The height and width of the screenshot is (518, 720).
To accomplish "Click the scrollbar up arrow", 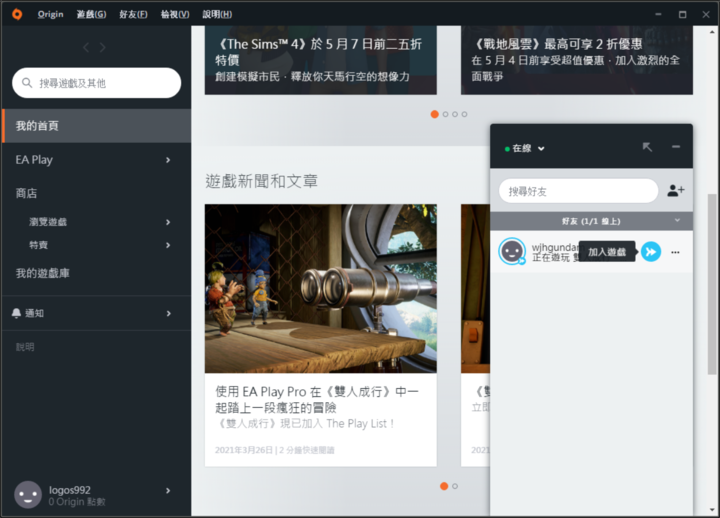I will coord(712,32).
